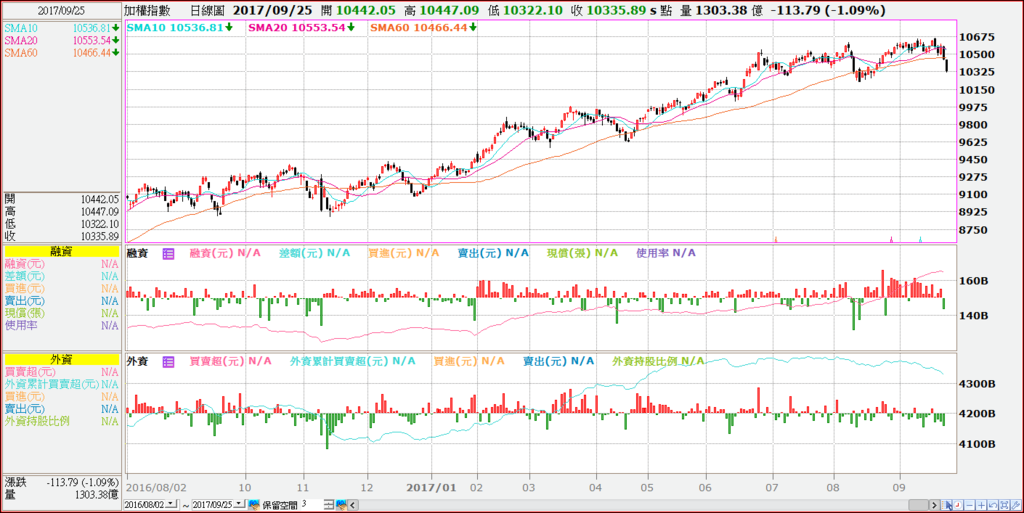Click the 外資累計買賣超(元) legend in chart
This screenshot has width=1024, height=513.
pos(353,361)
